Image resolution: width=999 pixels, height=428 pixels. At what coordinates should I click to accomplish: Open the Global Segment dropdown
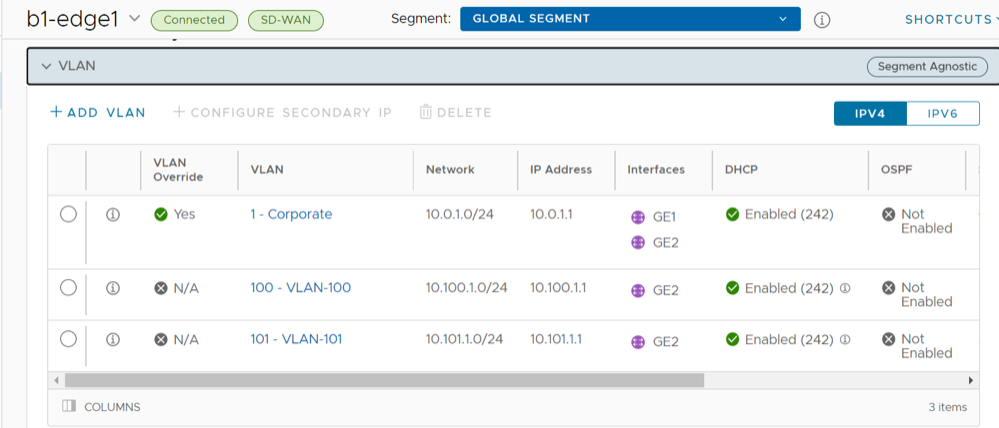[x=629, y=19]
